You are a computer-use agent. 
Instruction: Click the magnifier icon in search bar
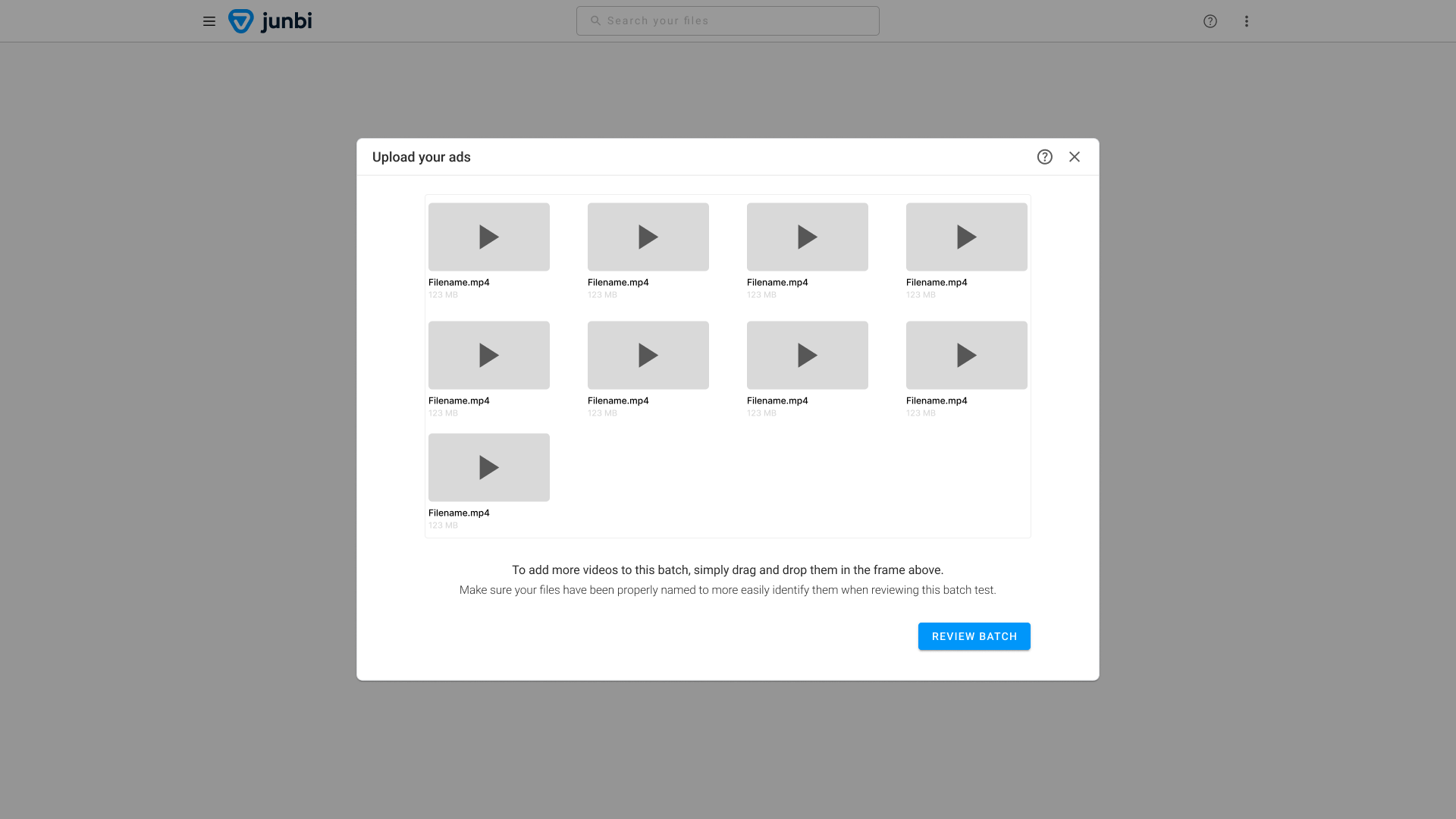(x=595, y=21)
